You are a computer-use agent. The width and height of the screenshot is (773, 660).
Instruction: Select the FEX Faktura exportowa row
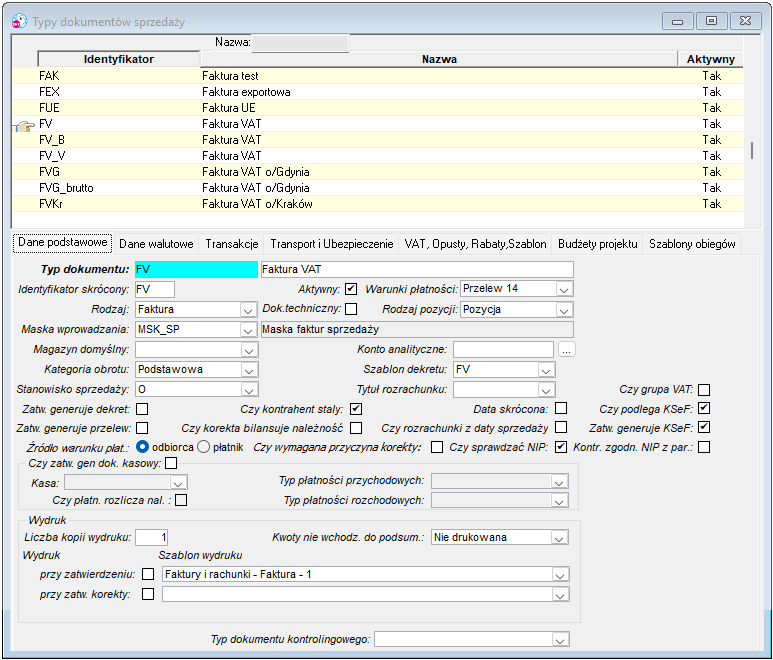377,92
